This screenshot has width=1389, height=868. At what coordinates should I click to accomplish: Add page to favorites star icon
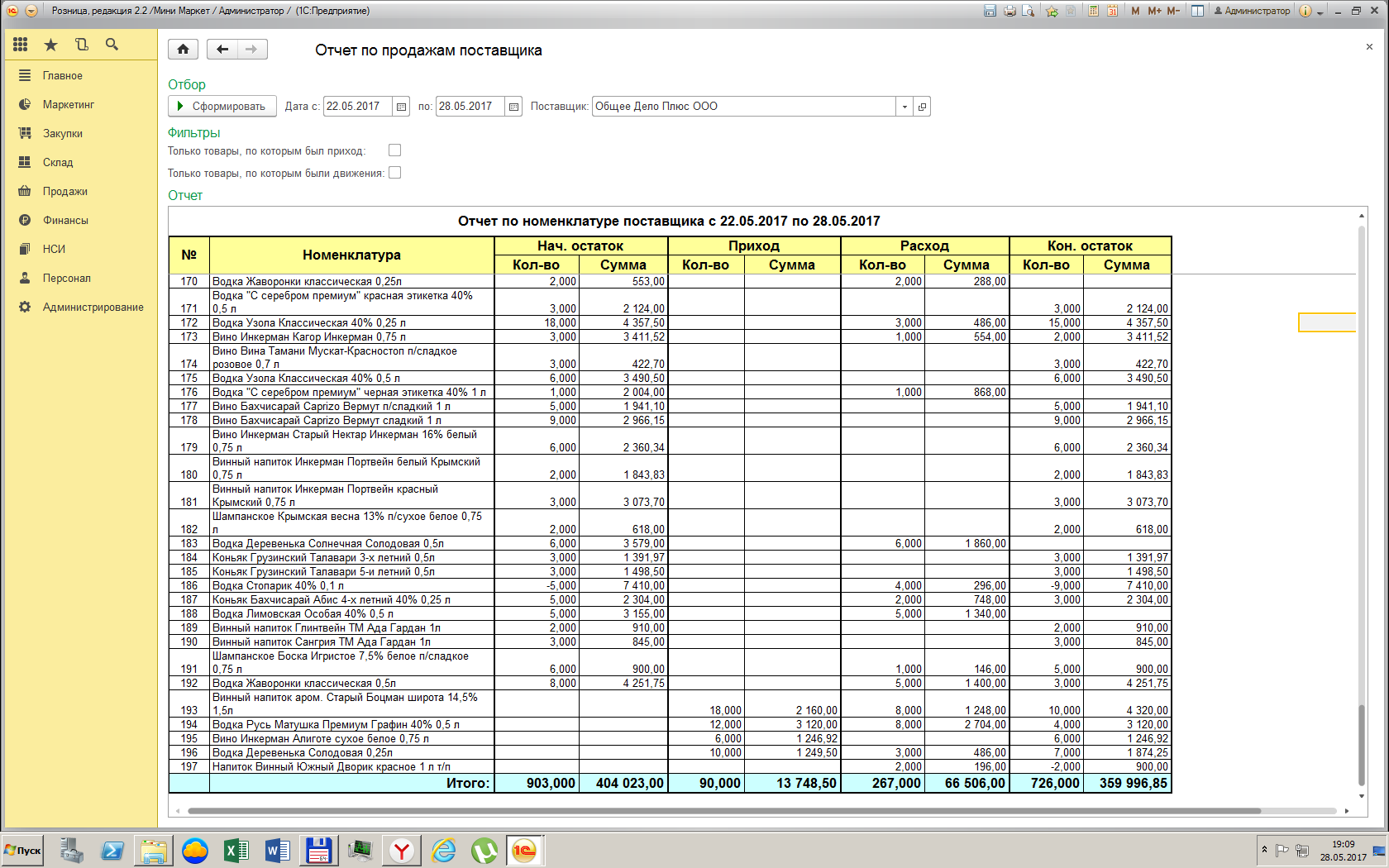pos(1052,11)
